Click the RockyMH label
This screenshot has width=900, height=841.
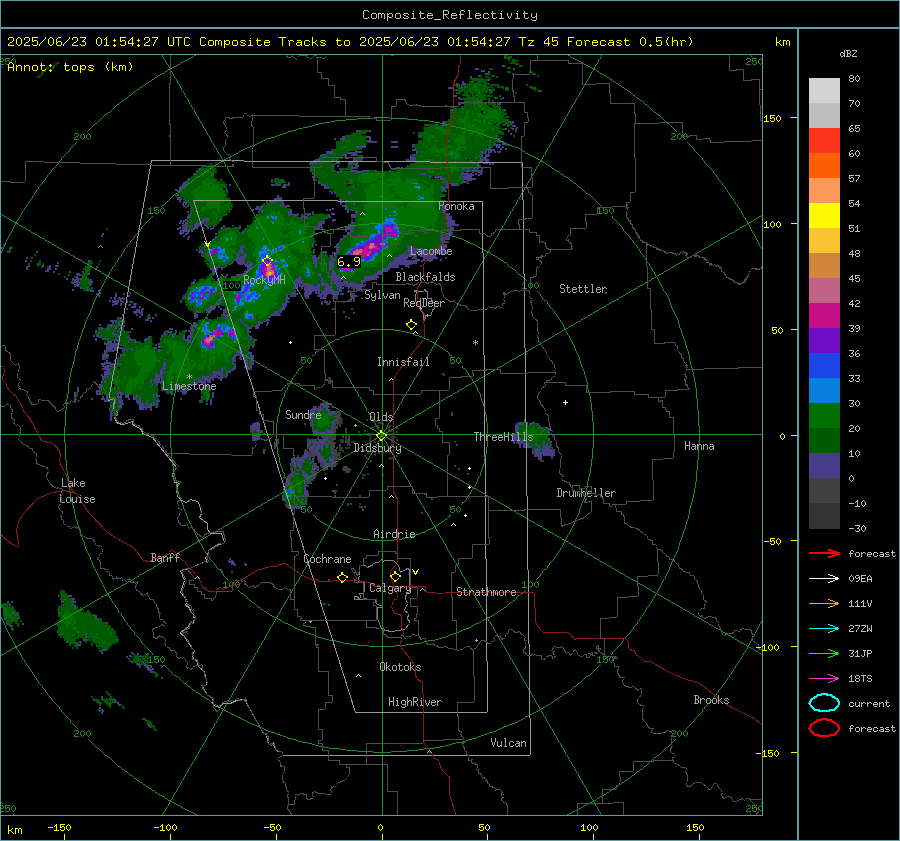[x=264, y=280]
